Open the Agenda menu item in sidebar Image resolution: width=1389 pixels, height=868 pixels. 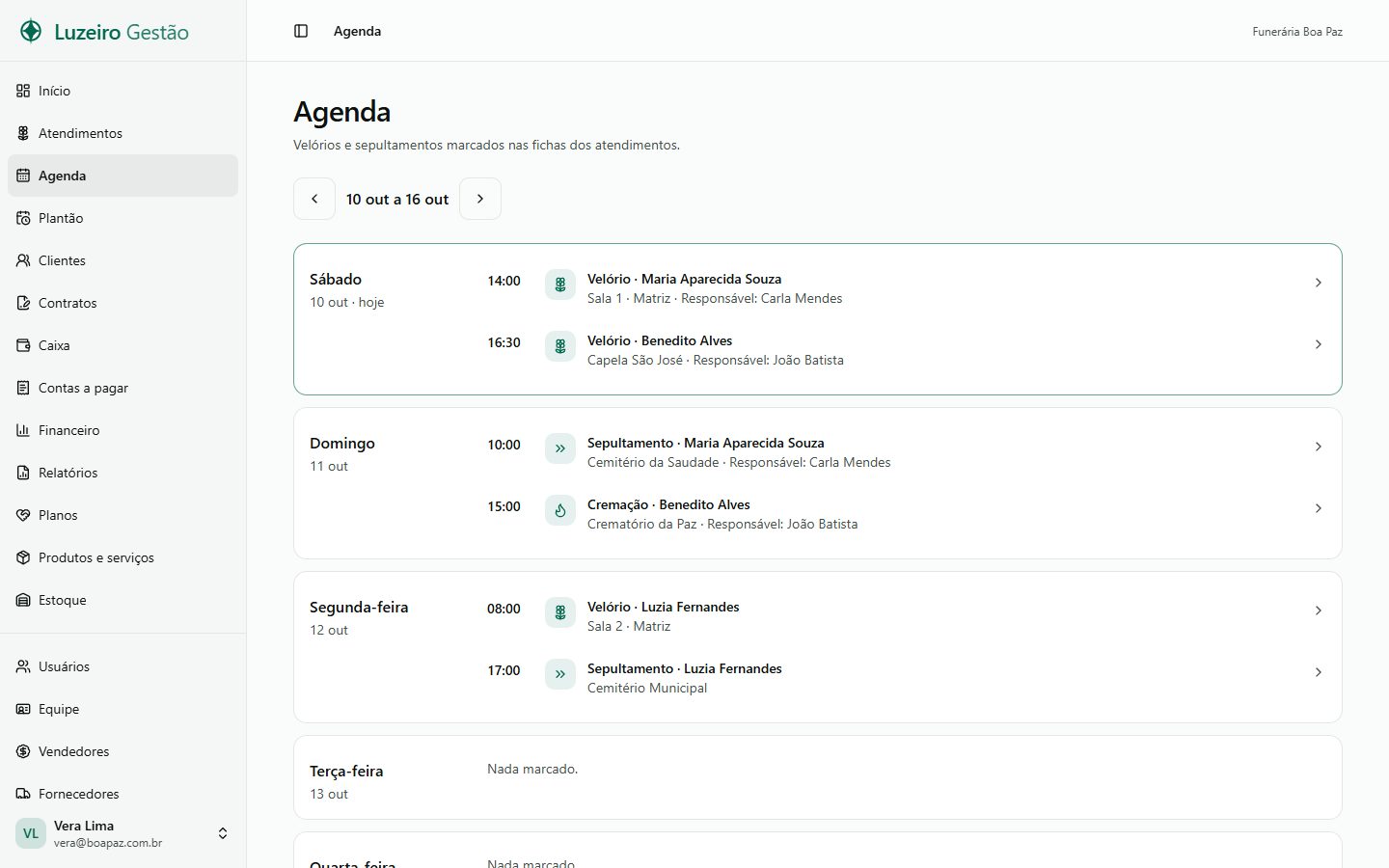click(x=123, y=176)
